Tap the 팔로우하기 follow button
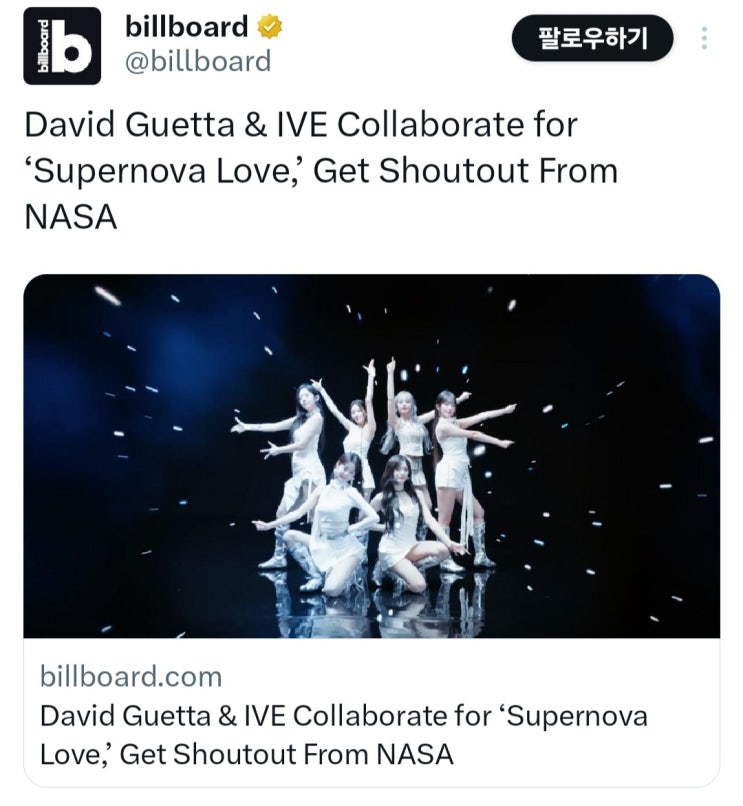 click(592, 39)
